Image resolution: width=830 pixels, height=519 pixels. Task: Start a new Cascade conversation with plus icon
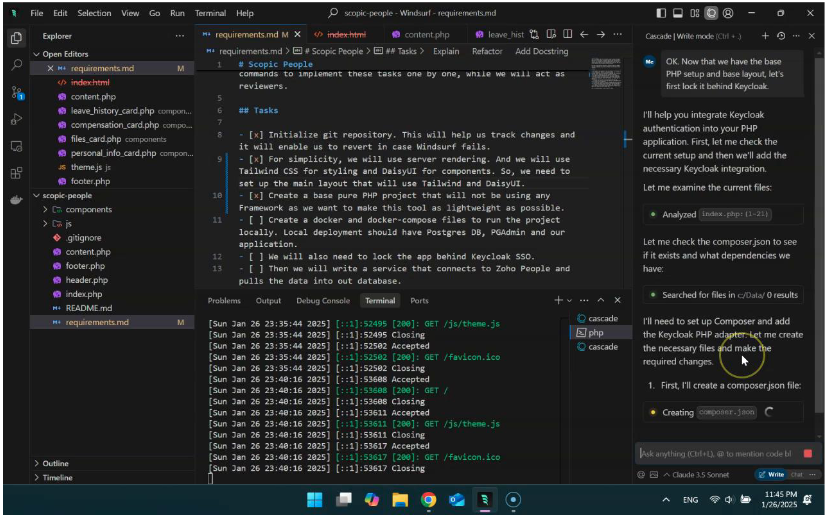[765, 36]
